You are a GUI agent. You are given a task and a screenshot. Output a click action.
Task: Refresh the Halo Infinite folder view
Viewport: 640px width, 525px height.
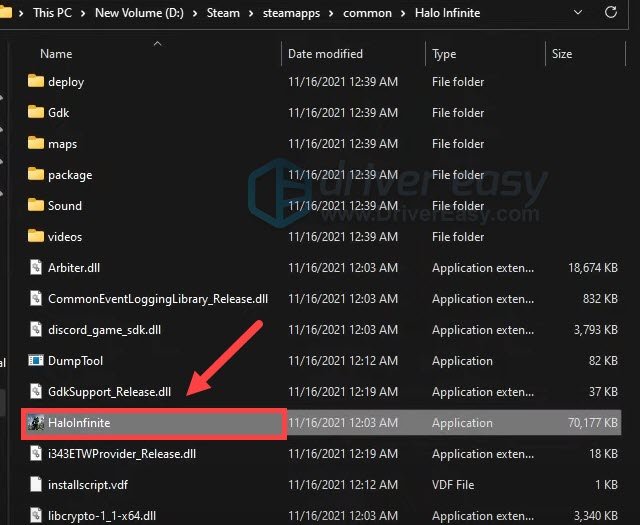611,12
